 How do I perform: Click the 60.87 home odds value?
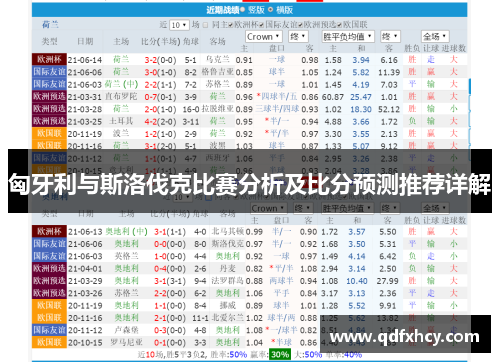click(333, 97)
